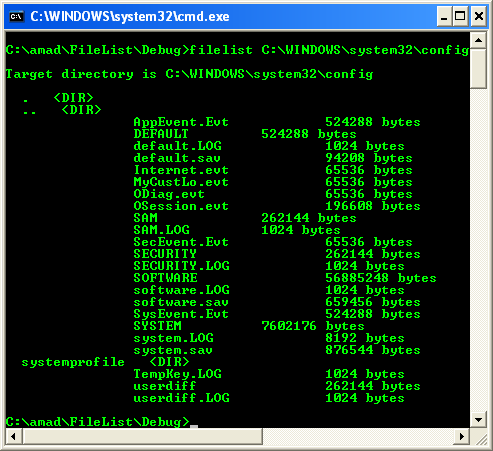Click the default.LOG file name

pos(177,146)
